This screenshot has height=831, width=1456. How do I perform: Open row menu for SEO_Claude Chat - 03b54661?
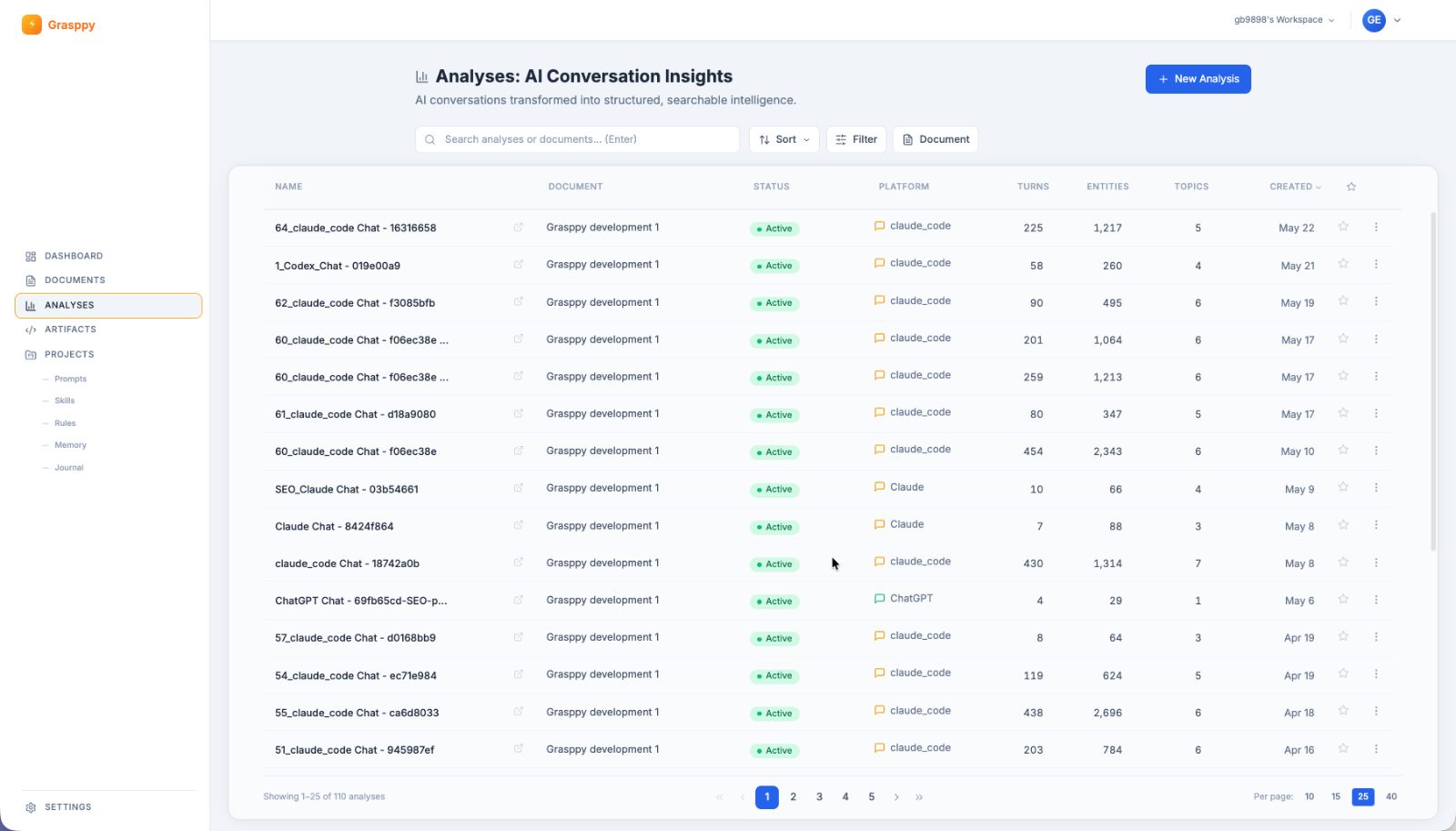tap(1376, 488)
